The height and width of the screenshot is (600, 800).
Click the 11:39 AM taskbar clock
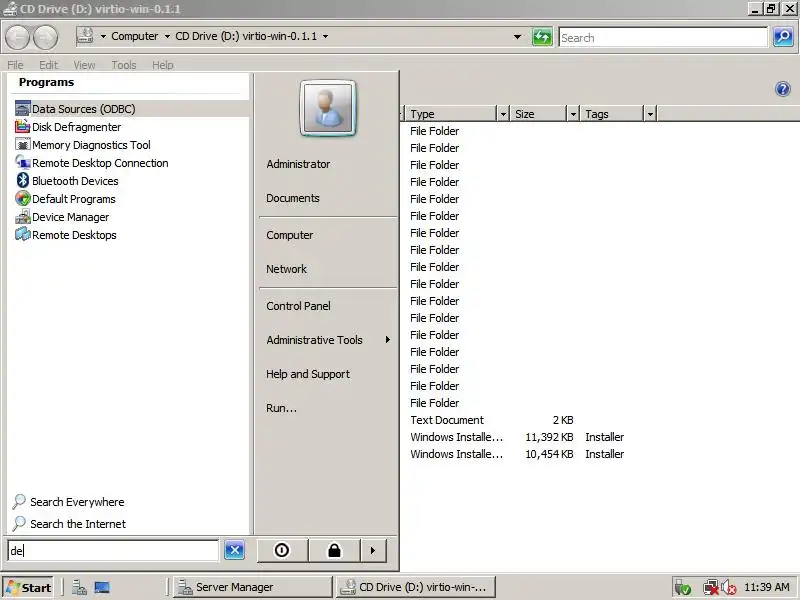click(x=766, y=587)
